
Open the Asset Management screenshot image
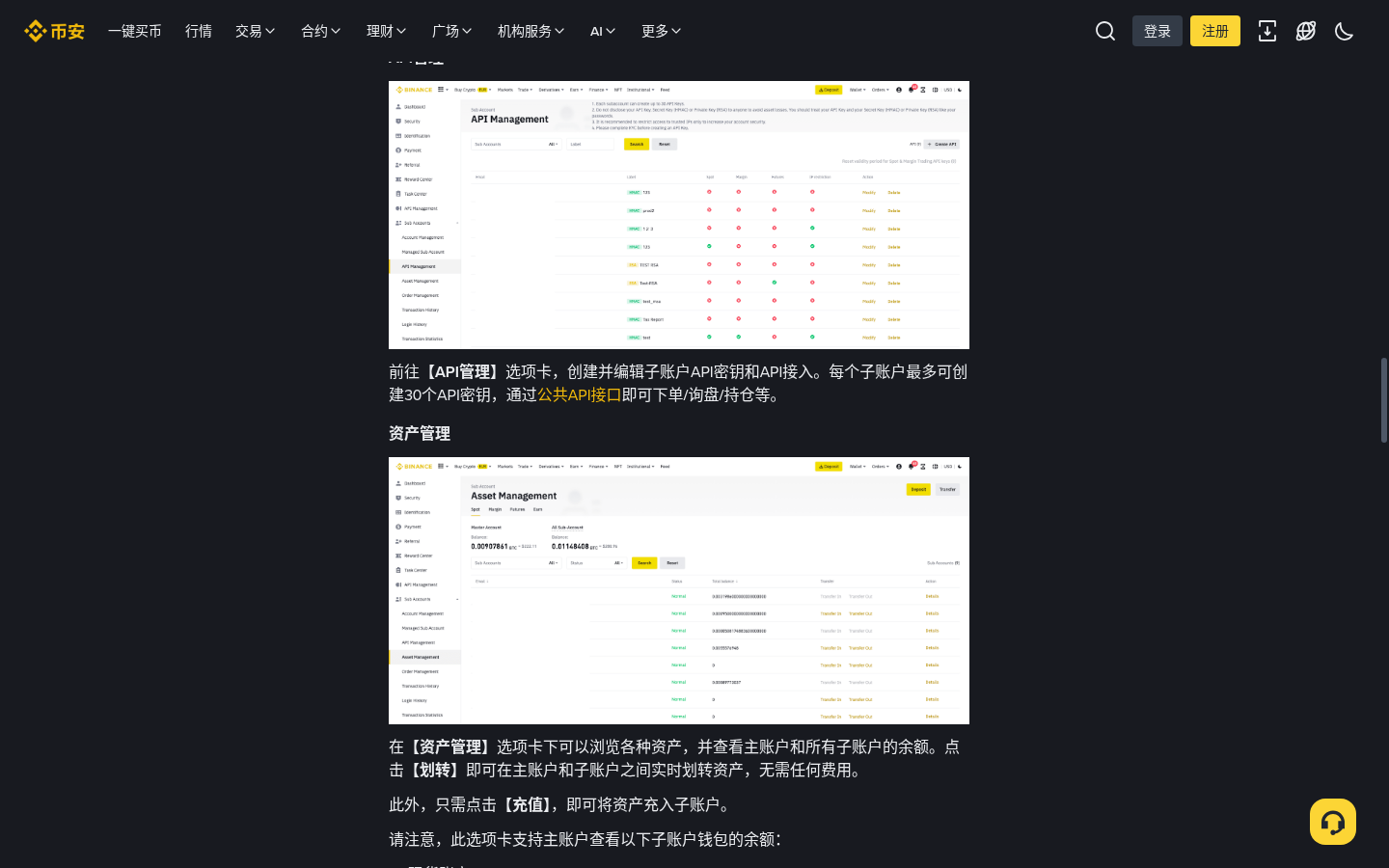click(x=679, y=590)
